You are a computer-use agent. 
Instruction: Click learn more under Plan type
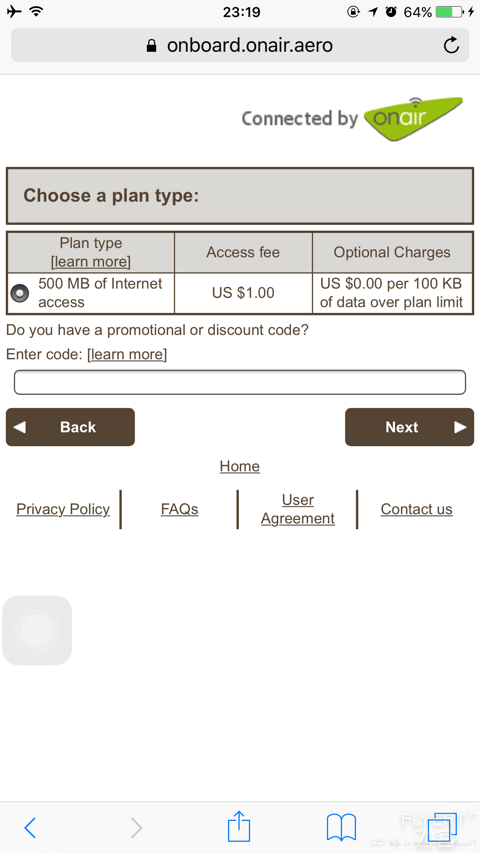tap(91, 262)
